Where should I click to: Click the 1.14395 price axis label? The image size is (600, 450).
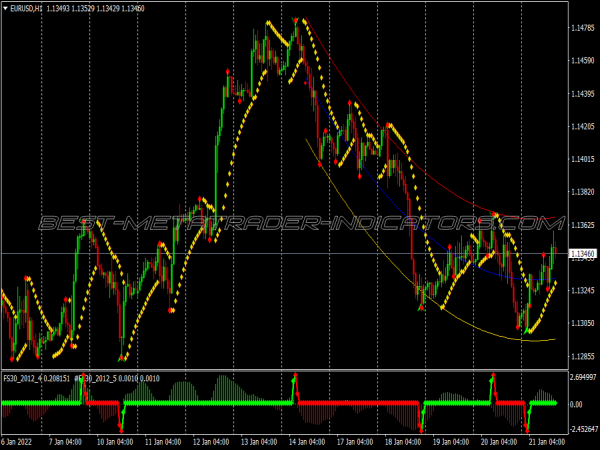[583, 94]
